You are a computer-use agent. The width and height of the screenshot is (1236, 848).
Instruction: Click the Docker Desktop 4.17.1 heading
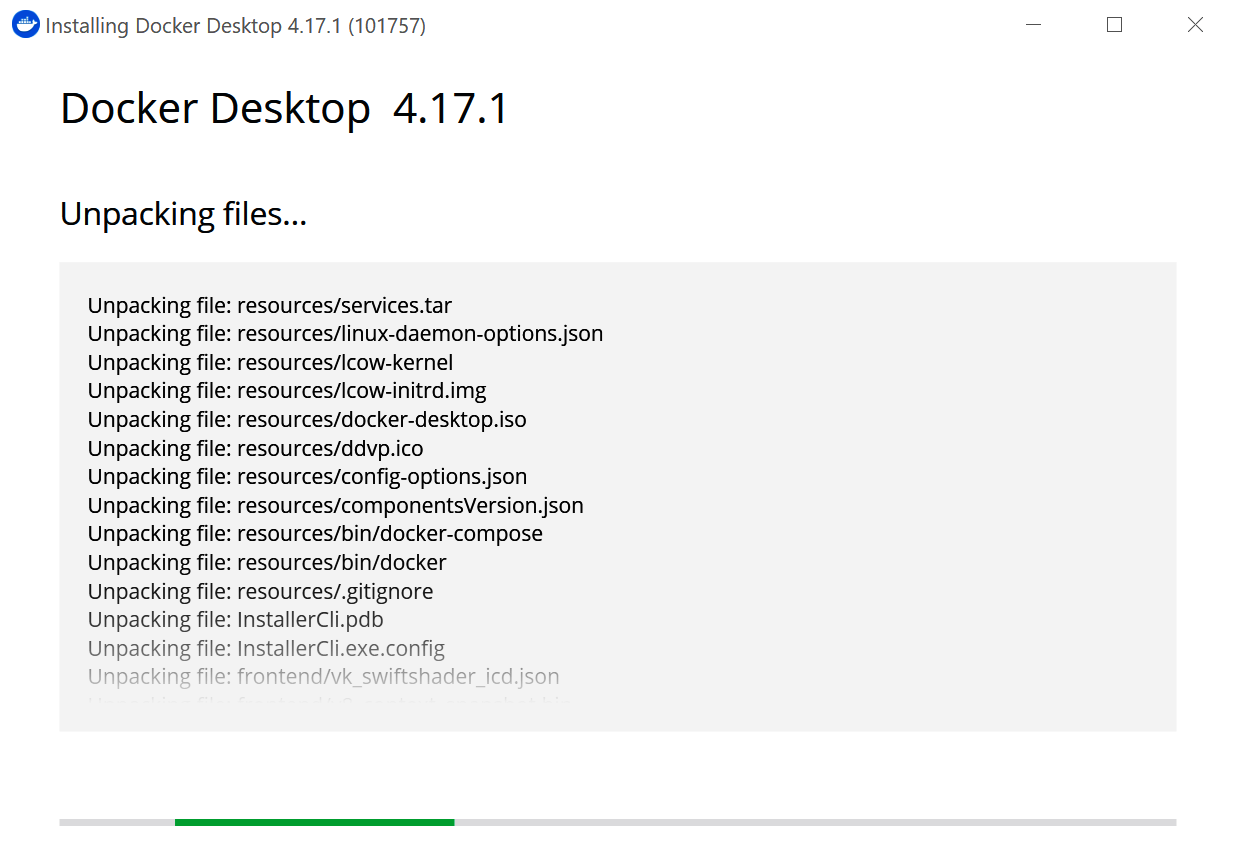[x=283, y=108]
